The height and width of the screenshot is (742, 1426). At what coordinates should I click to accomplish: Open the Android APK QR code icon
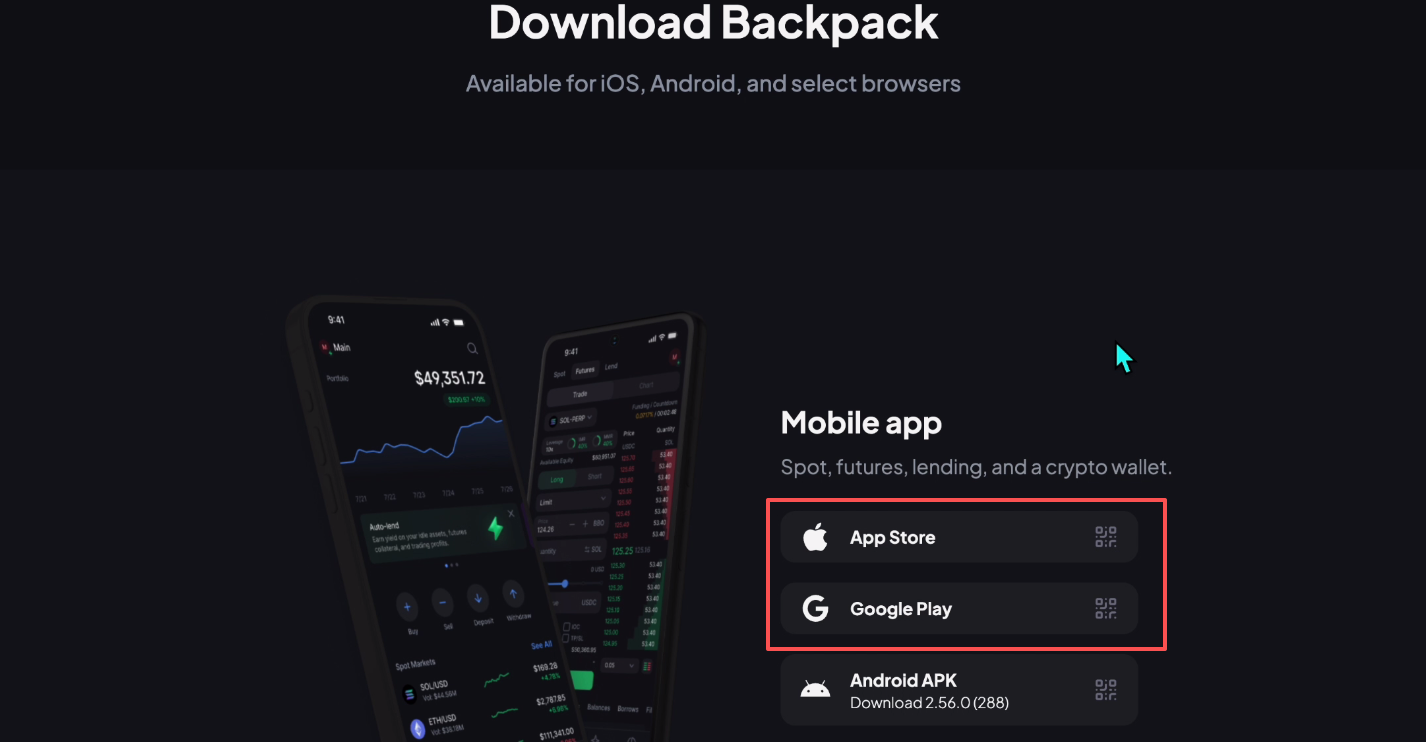[x=1105, y=689]
